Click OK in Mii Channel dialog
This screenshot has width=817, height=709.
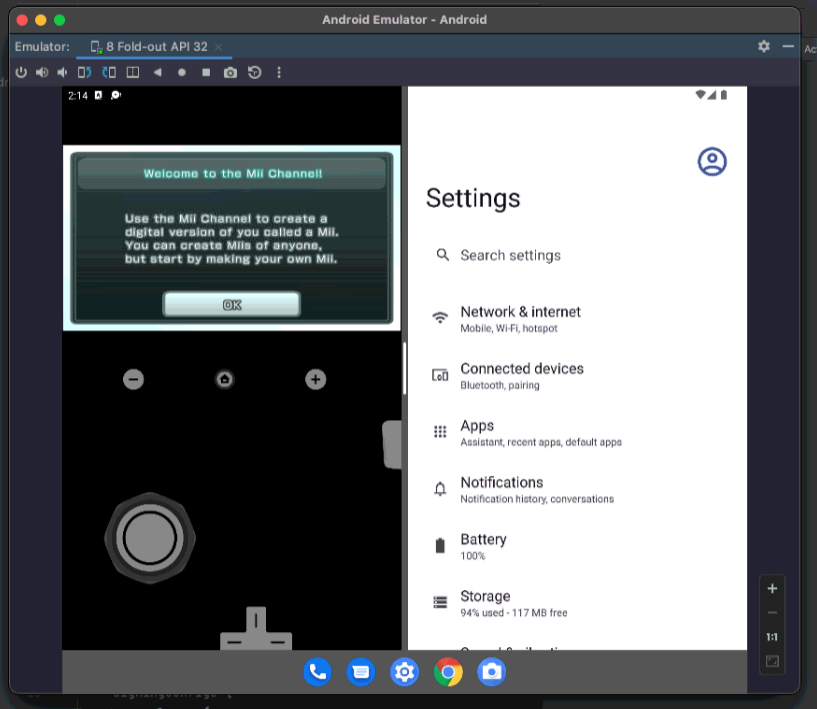232,304
